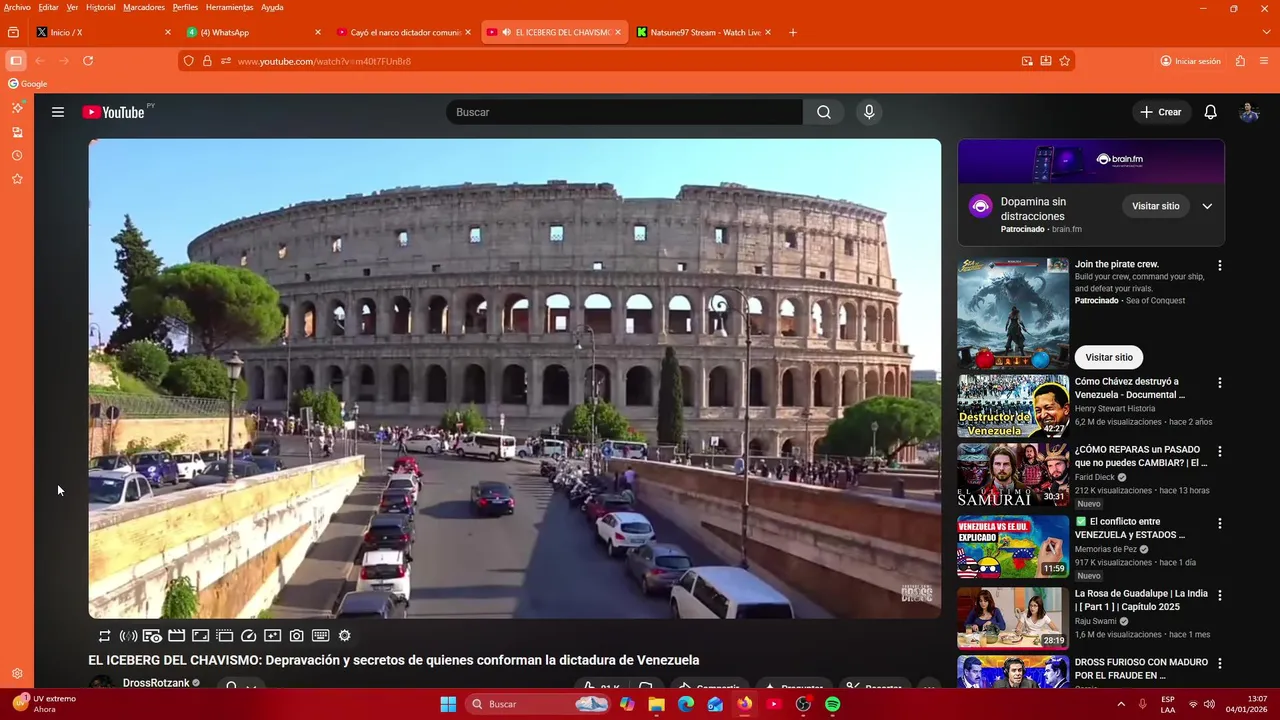This screenshot has width=1280, height=720.
Task: Click the hide-watched eye card icon
Action: pos(152,636)
